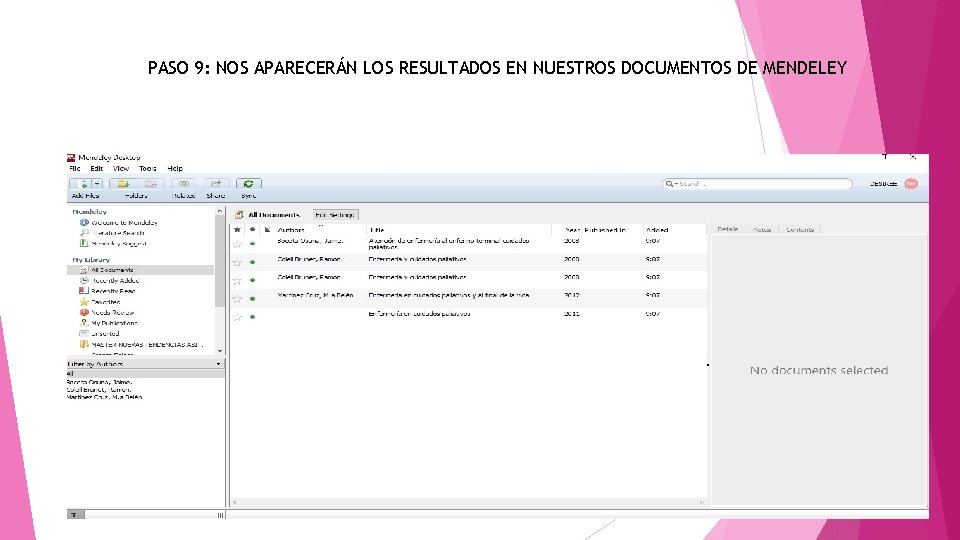960x540 pixels.
Task: Open the Tools menu
Action: pos(148,168)
